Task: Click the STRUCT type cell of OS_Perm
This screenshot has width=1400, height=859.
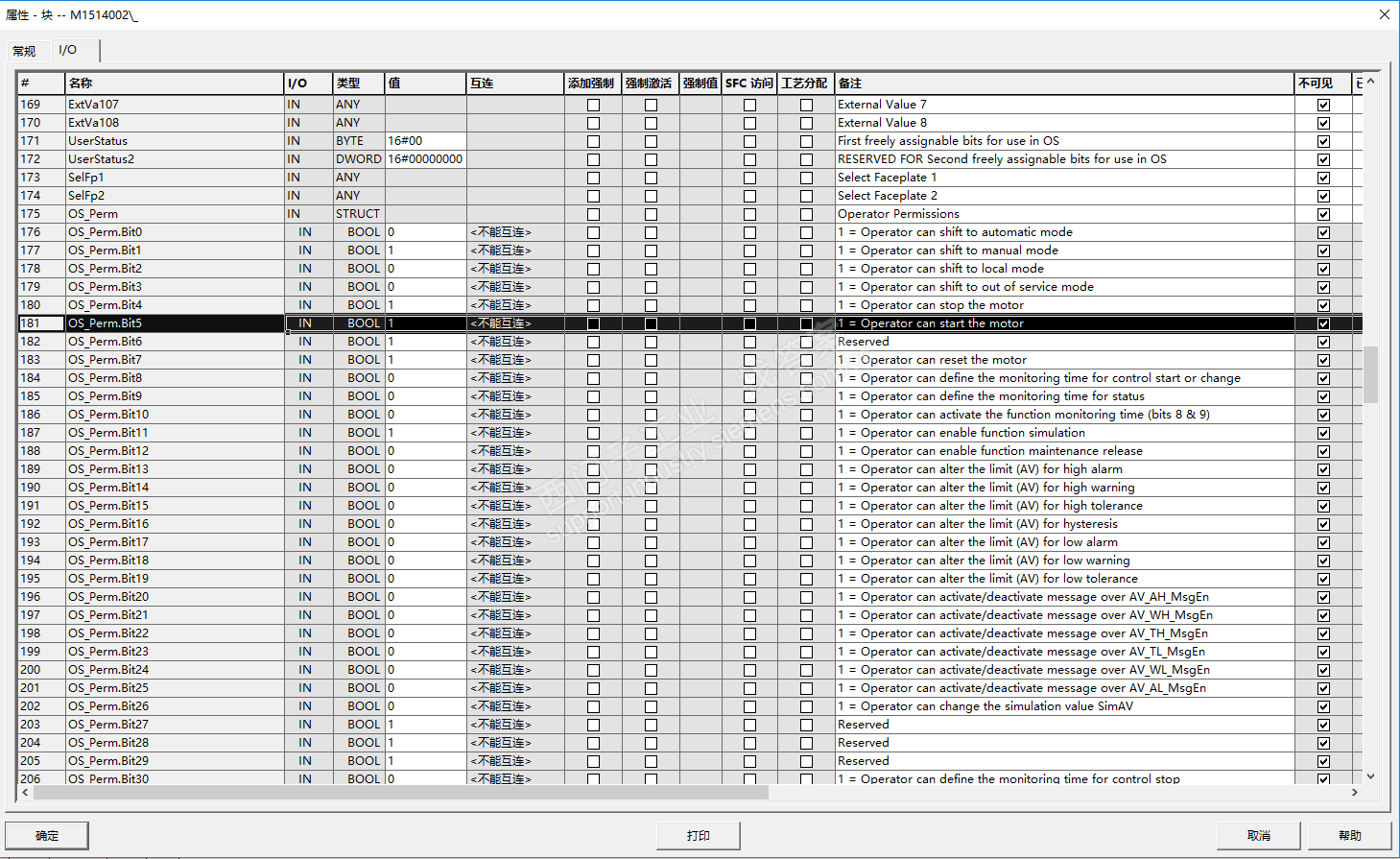Action: point(359,214)
